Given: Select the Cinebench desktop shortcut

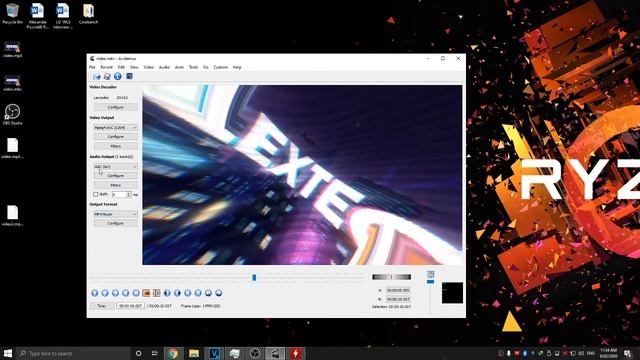Looking at the screenshot, I should (88, 14).
